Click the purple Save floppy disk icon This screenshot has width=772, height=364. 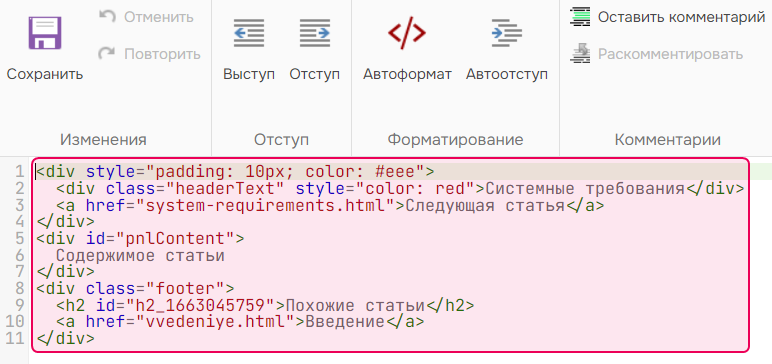pos(45,33)
